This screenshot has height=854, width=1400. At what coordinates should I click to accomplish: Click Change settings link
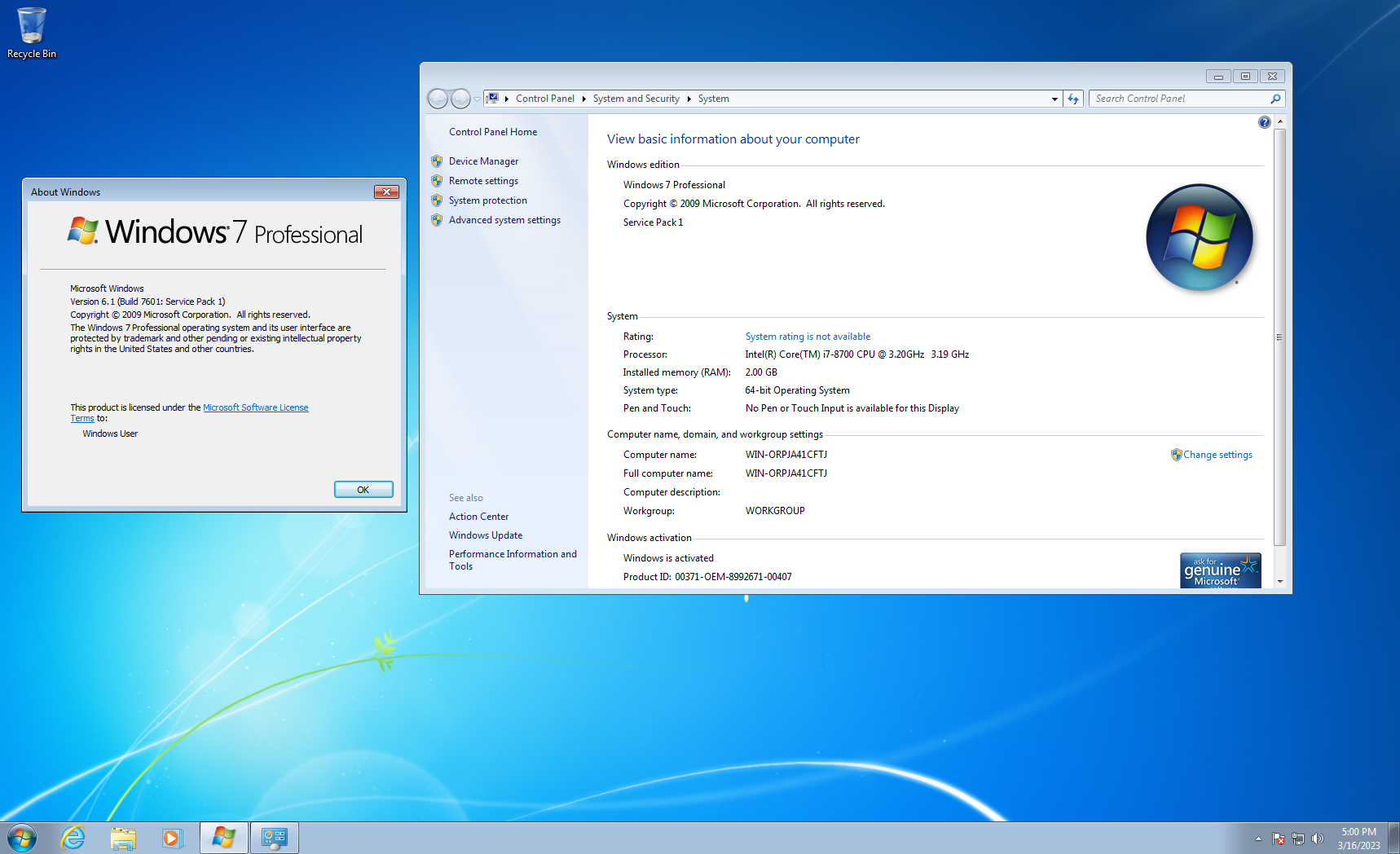coord(1217,455)
